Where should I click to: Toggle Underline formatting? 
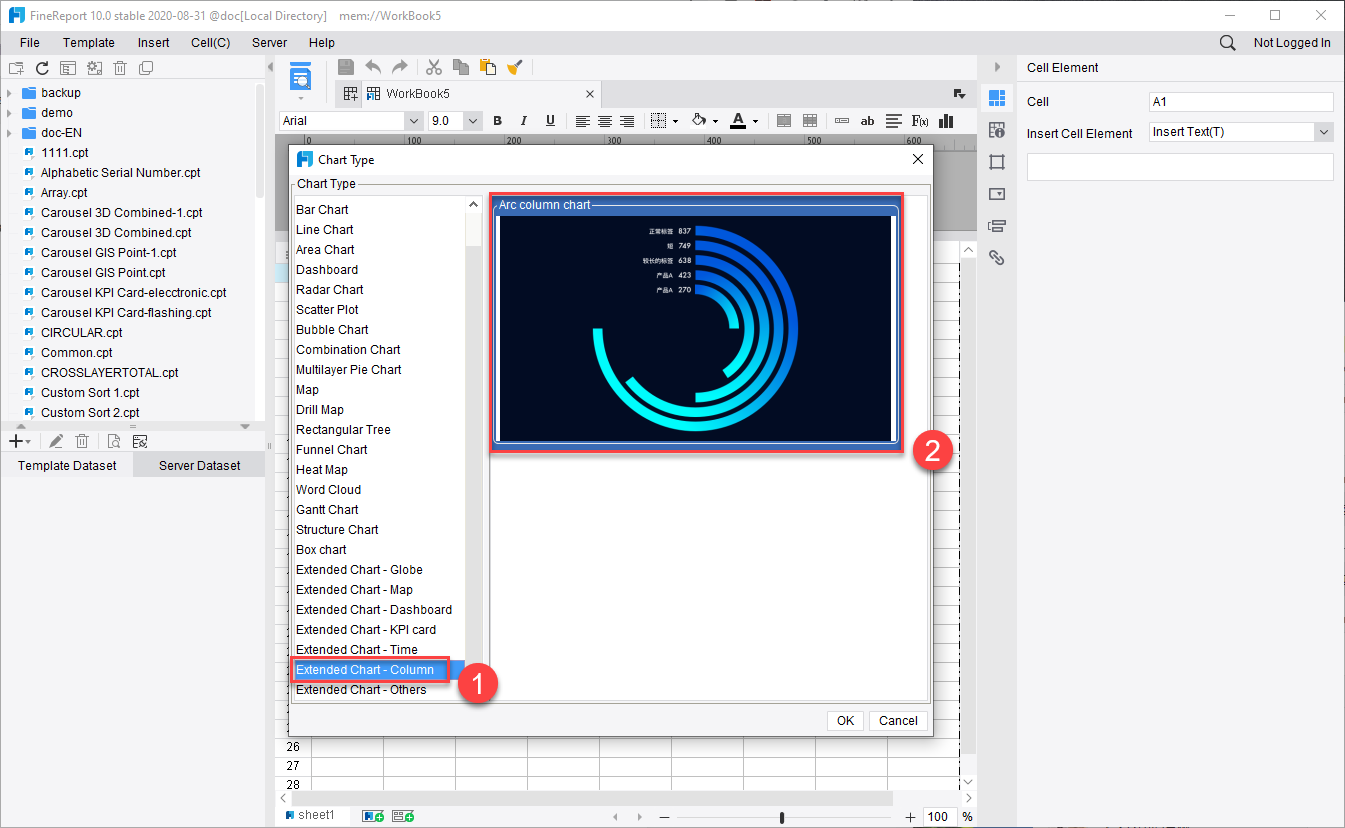tap(550, 121)
